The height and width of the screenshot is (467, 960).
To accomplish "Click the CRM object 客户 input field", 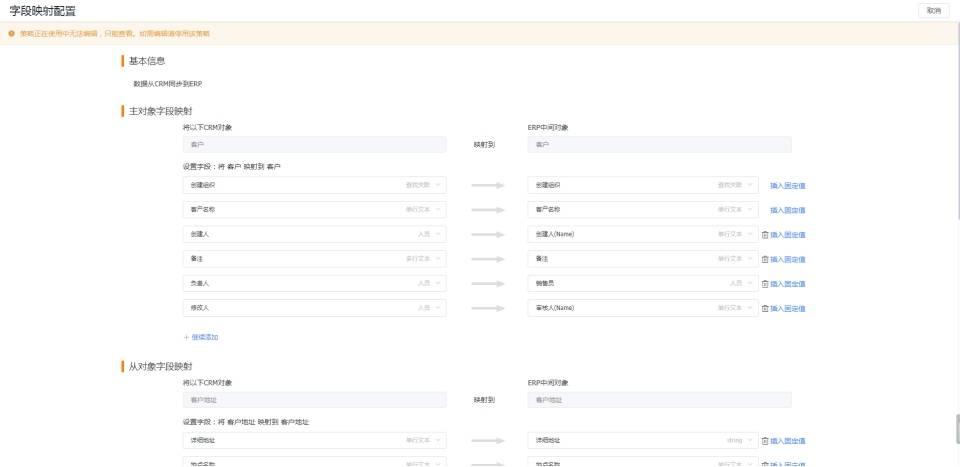I will (x=314, y=144).
